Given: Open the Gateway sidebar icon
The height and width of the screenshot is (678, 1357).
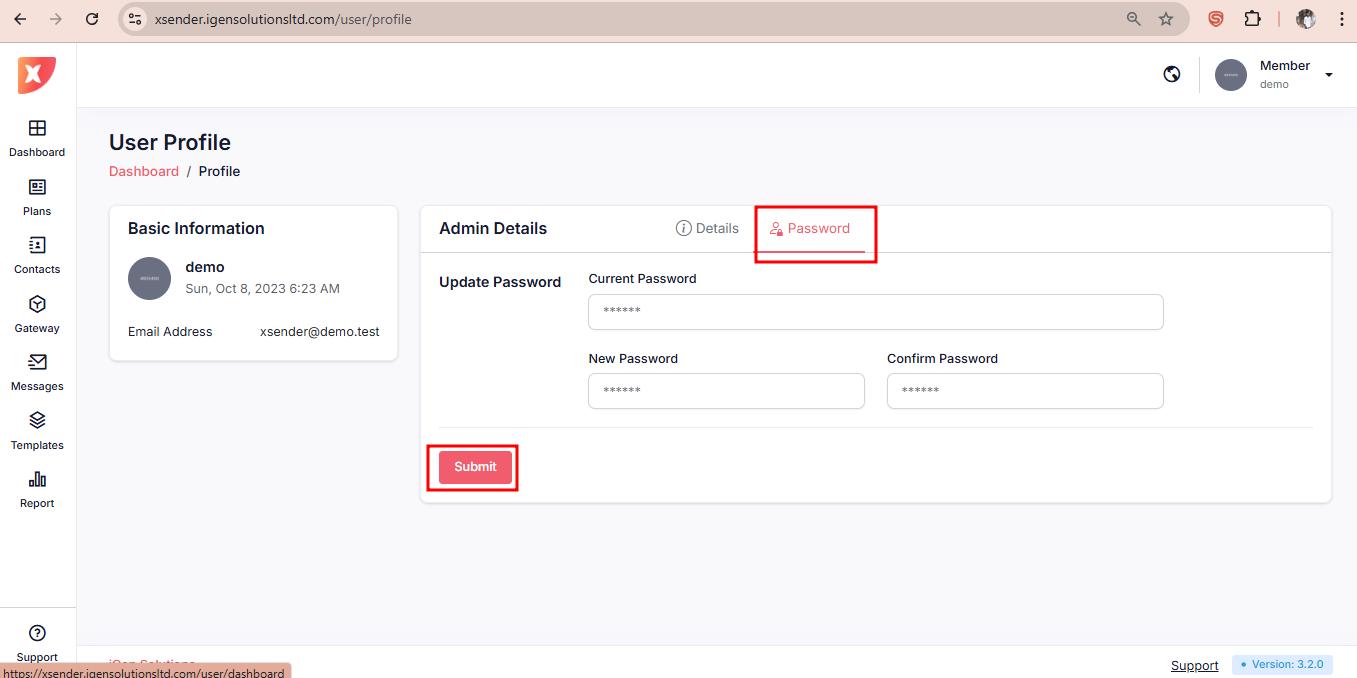Looking at the screenshot, I should [x=37, y=305].
